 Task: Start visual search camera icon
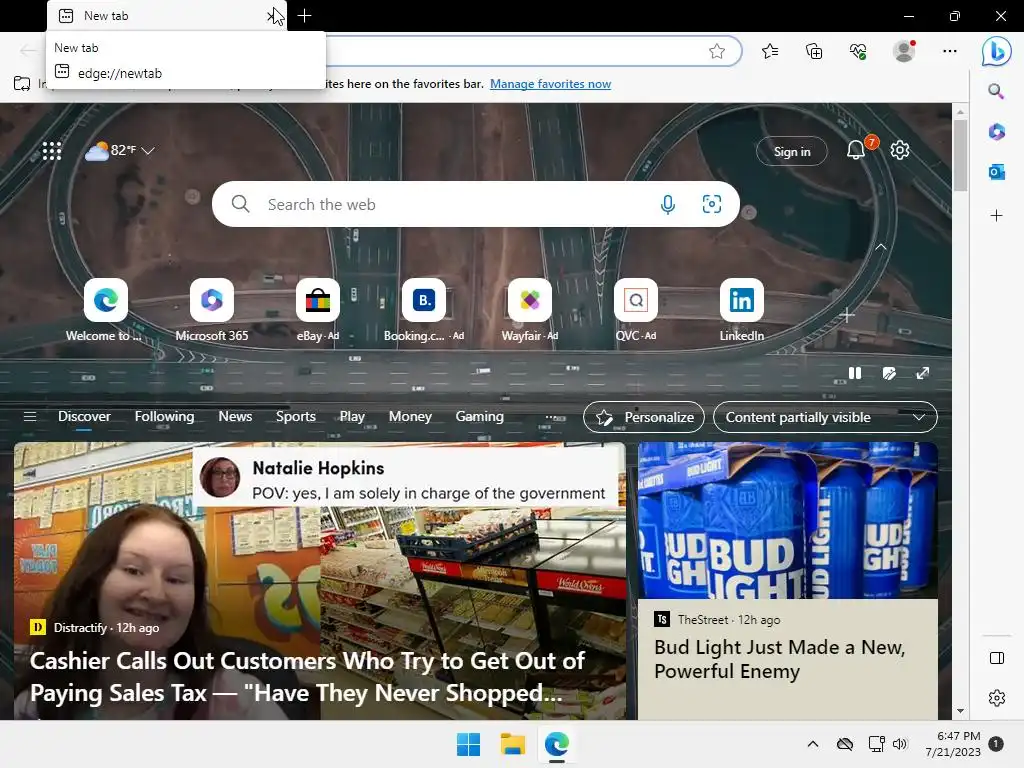tap(712, 204)
